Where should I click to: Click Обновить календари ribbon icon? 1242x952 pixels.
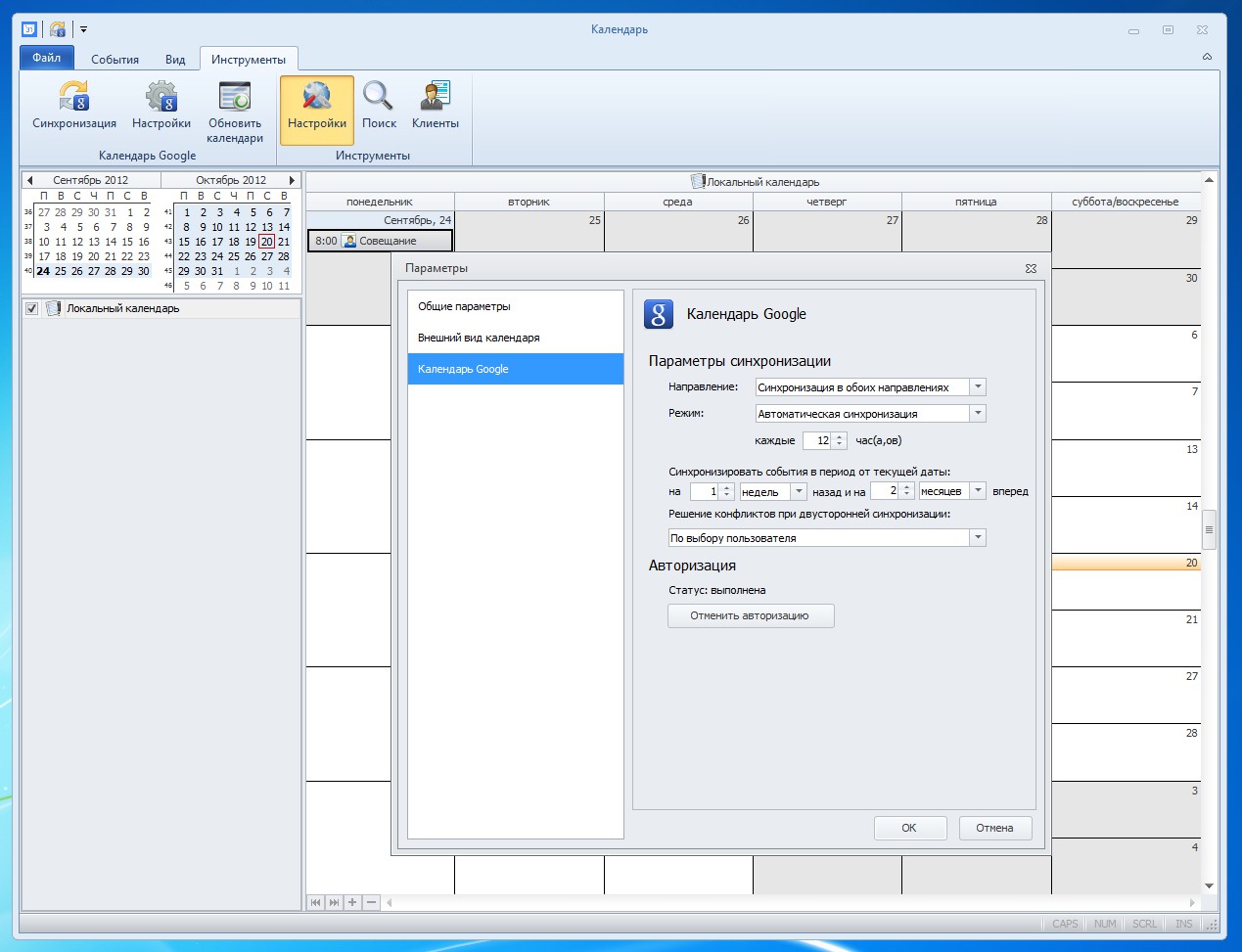235,112
